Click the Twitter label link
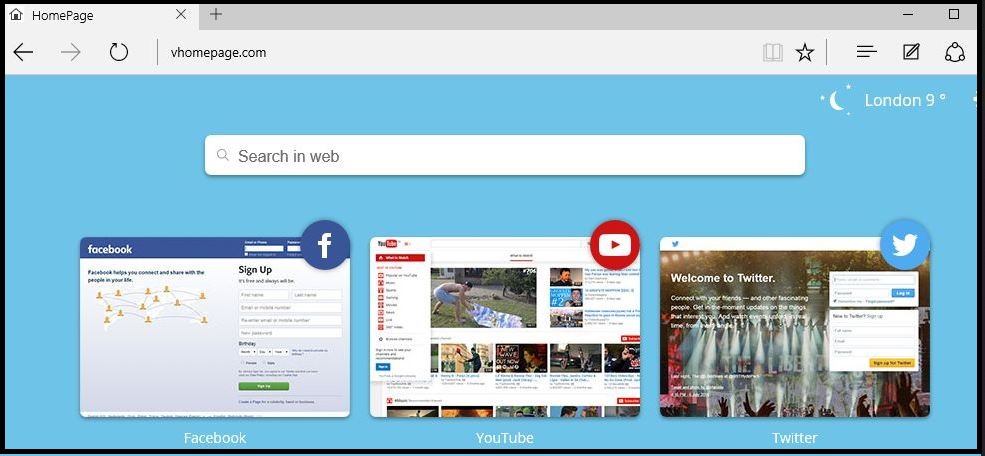985x456 pixels. (795, 438)
